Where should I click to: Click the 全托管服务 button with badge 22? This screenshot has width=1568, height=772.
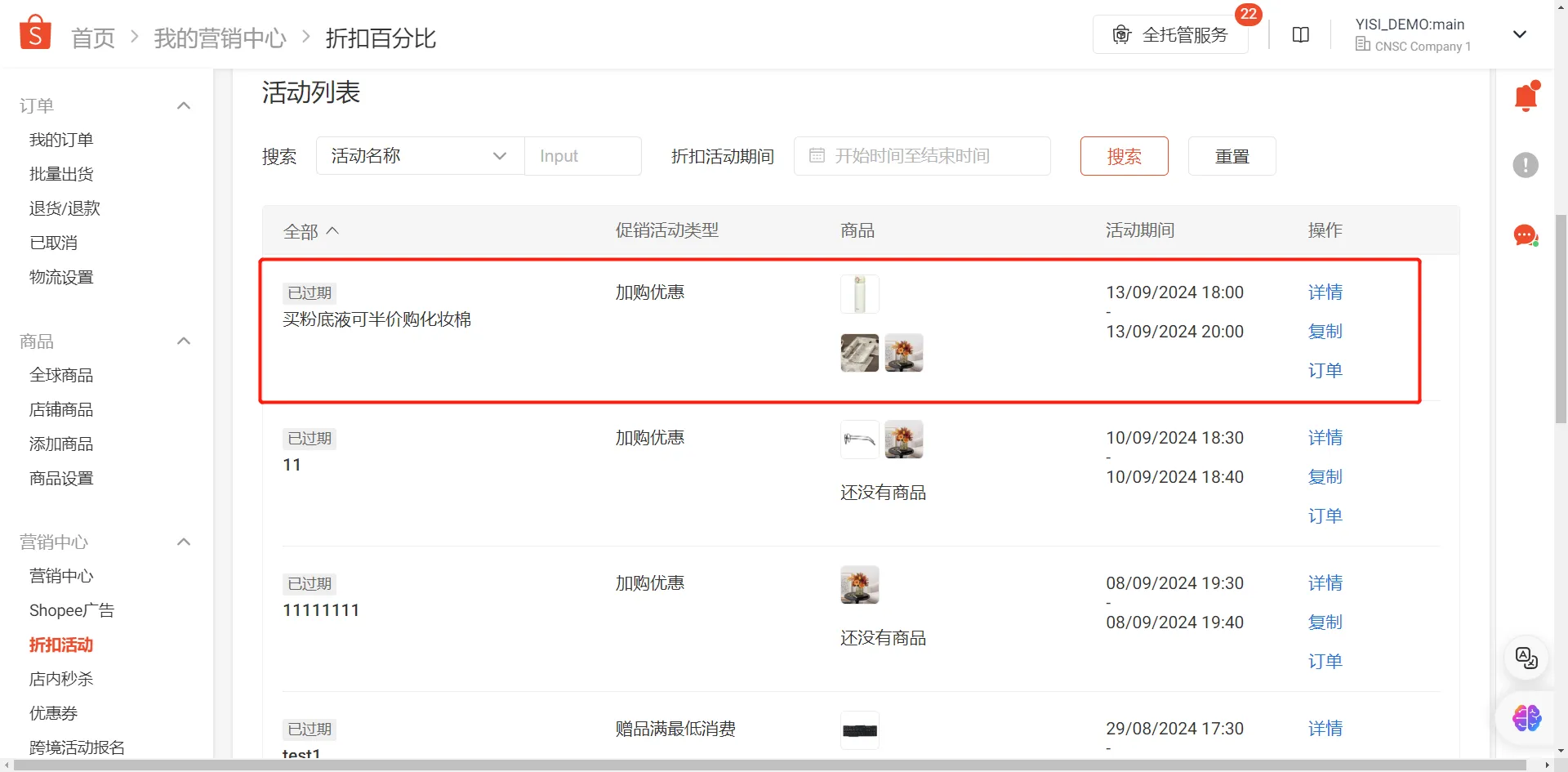coord(1169,34)
